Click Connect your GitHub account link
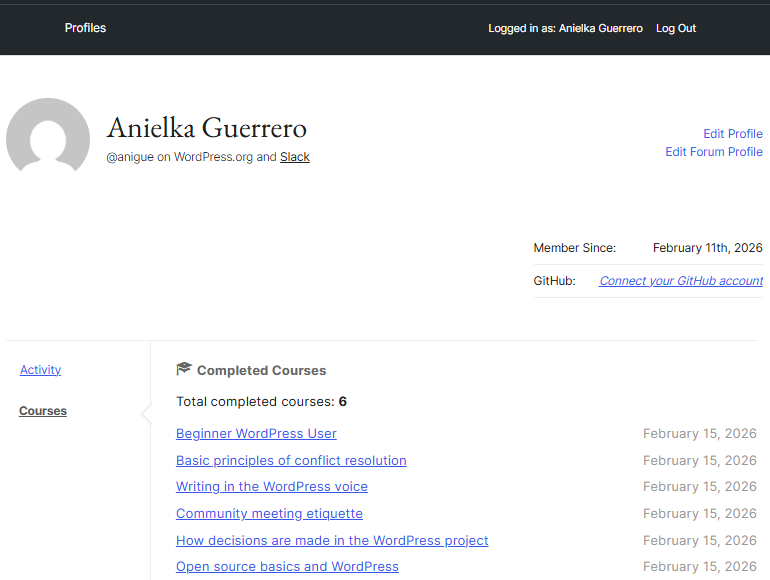The height and width of the screenshot is (580, 770). coord(681,280)
